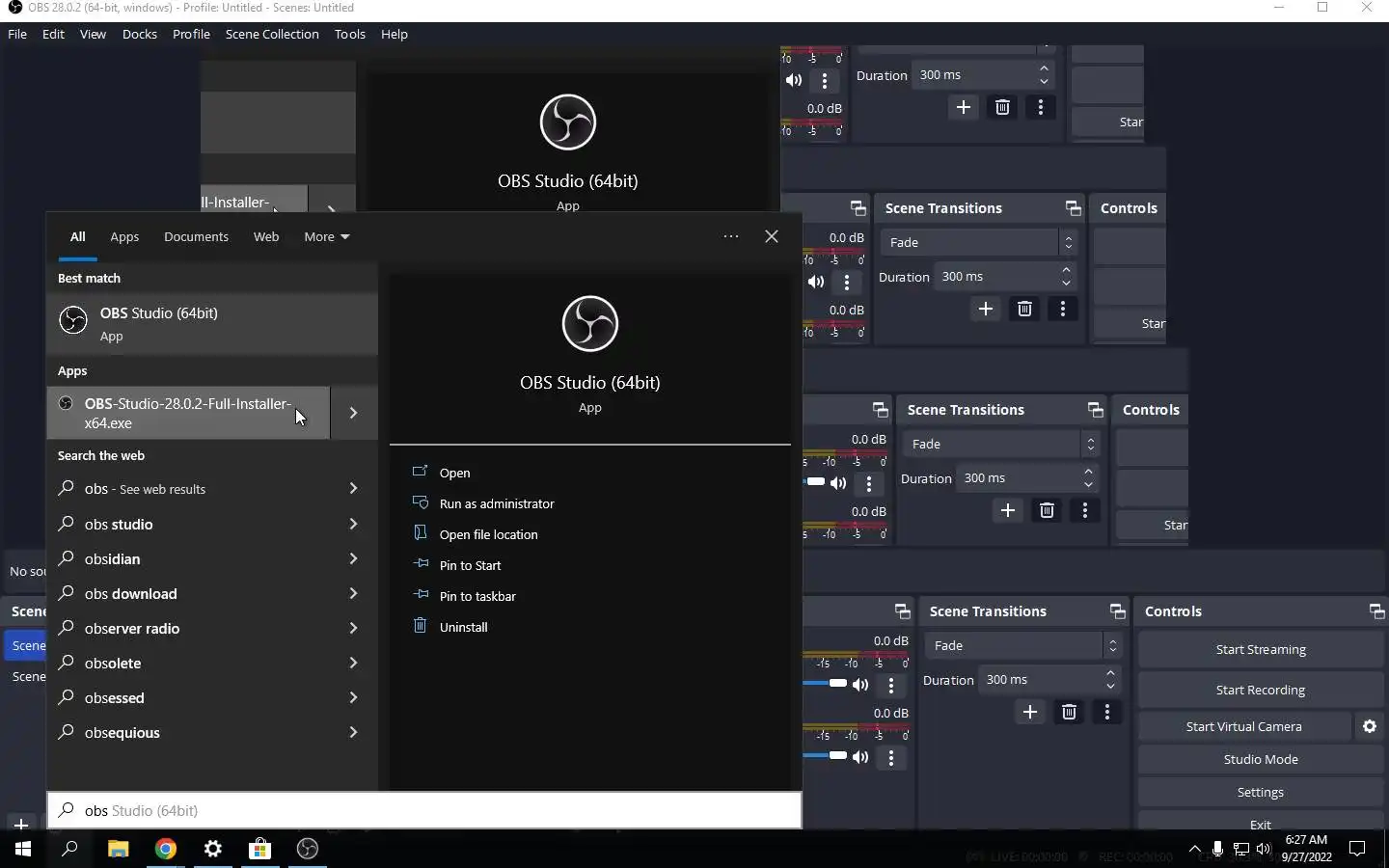Image resolution: width=1389 pixels, height=868 pixels.
Task: Click the taskbar search magnifier icon
Action: click(x=69, y=849)
